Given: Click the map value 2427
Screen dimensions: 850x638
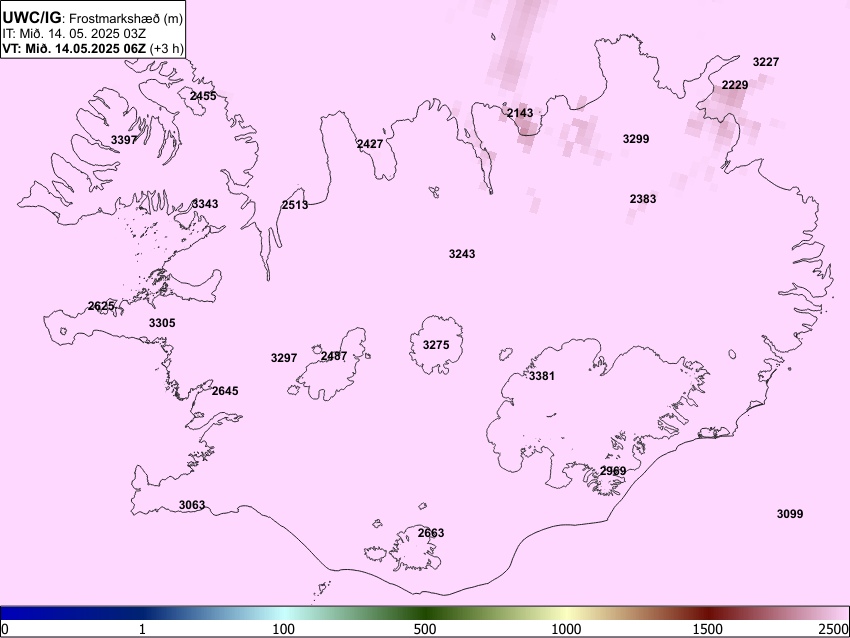Looking at the screenshot, I should (x=370, y=144).
